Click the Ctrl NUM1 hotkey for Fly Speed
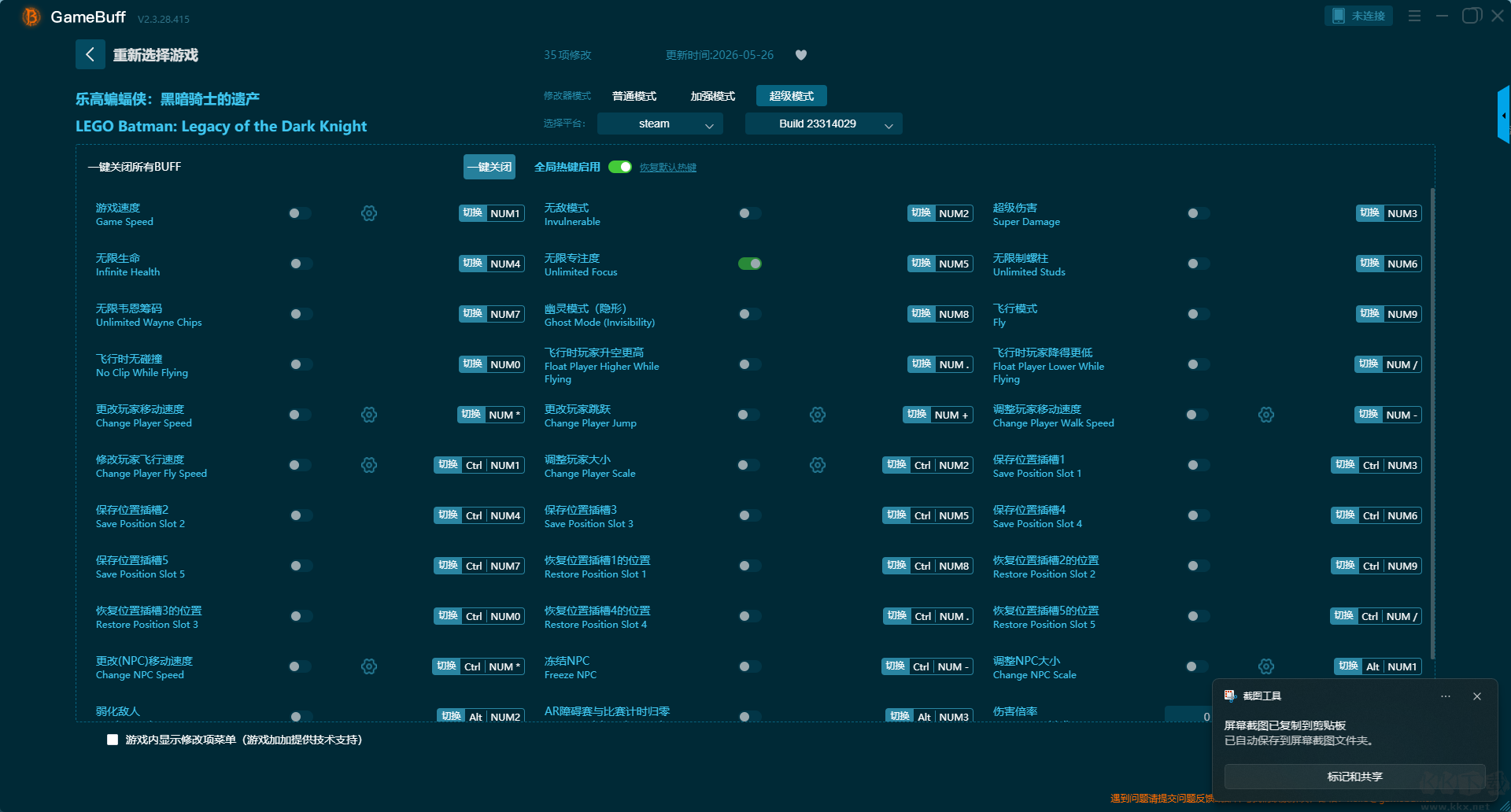 point(493,465)
